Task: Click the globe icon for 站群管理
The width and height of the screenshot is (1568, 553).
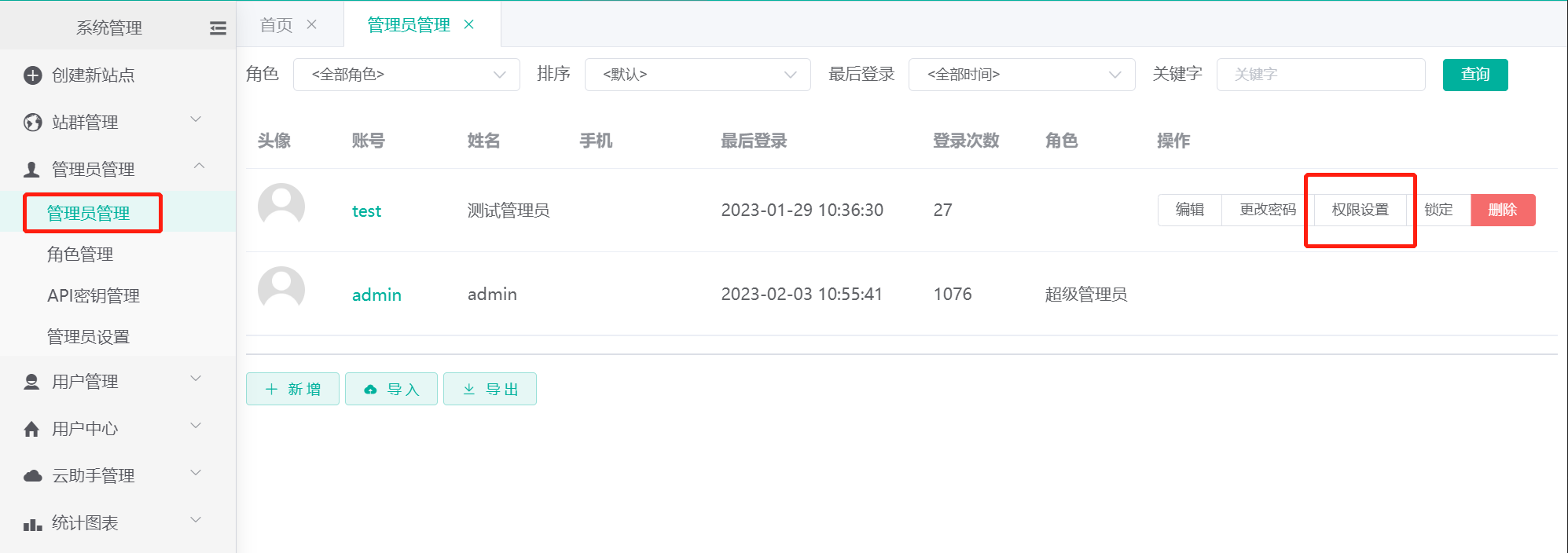Action: (32, 123)
